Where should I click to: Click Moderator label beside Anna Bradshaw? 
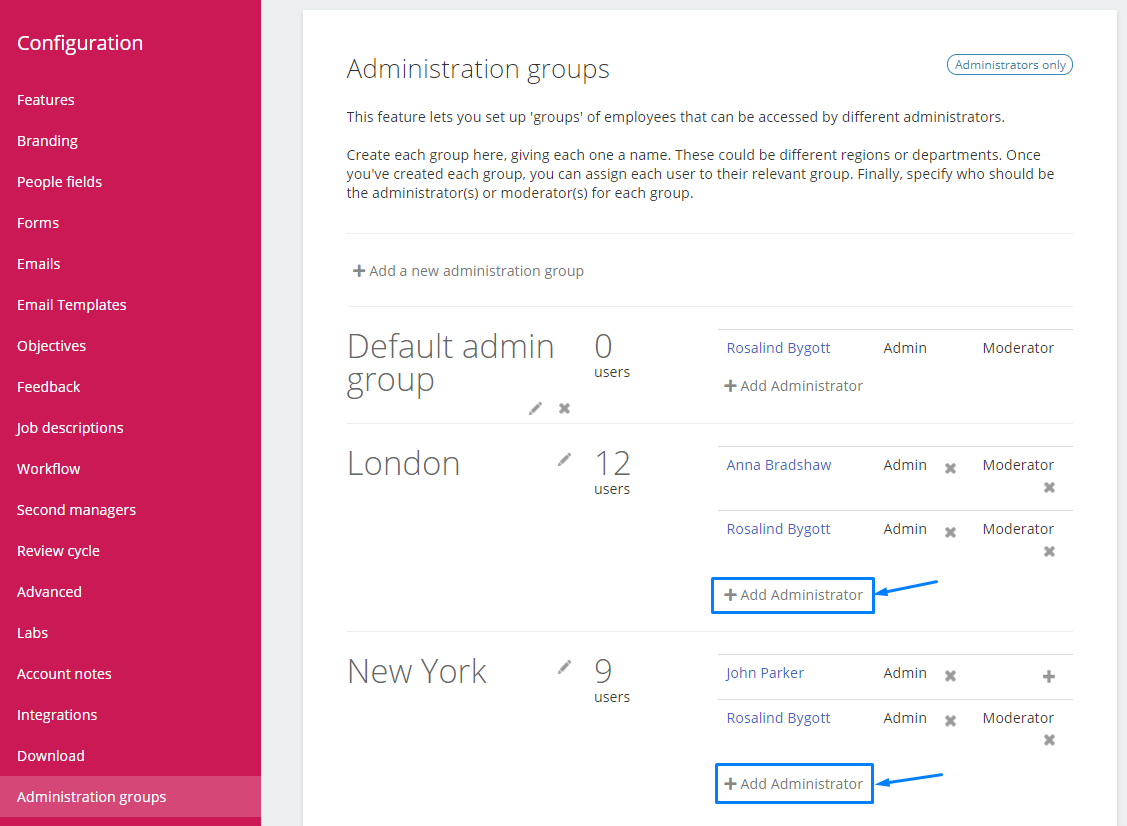1018,465
